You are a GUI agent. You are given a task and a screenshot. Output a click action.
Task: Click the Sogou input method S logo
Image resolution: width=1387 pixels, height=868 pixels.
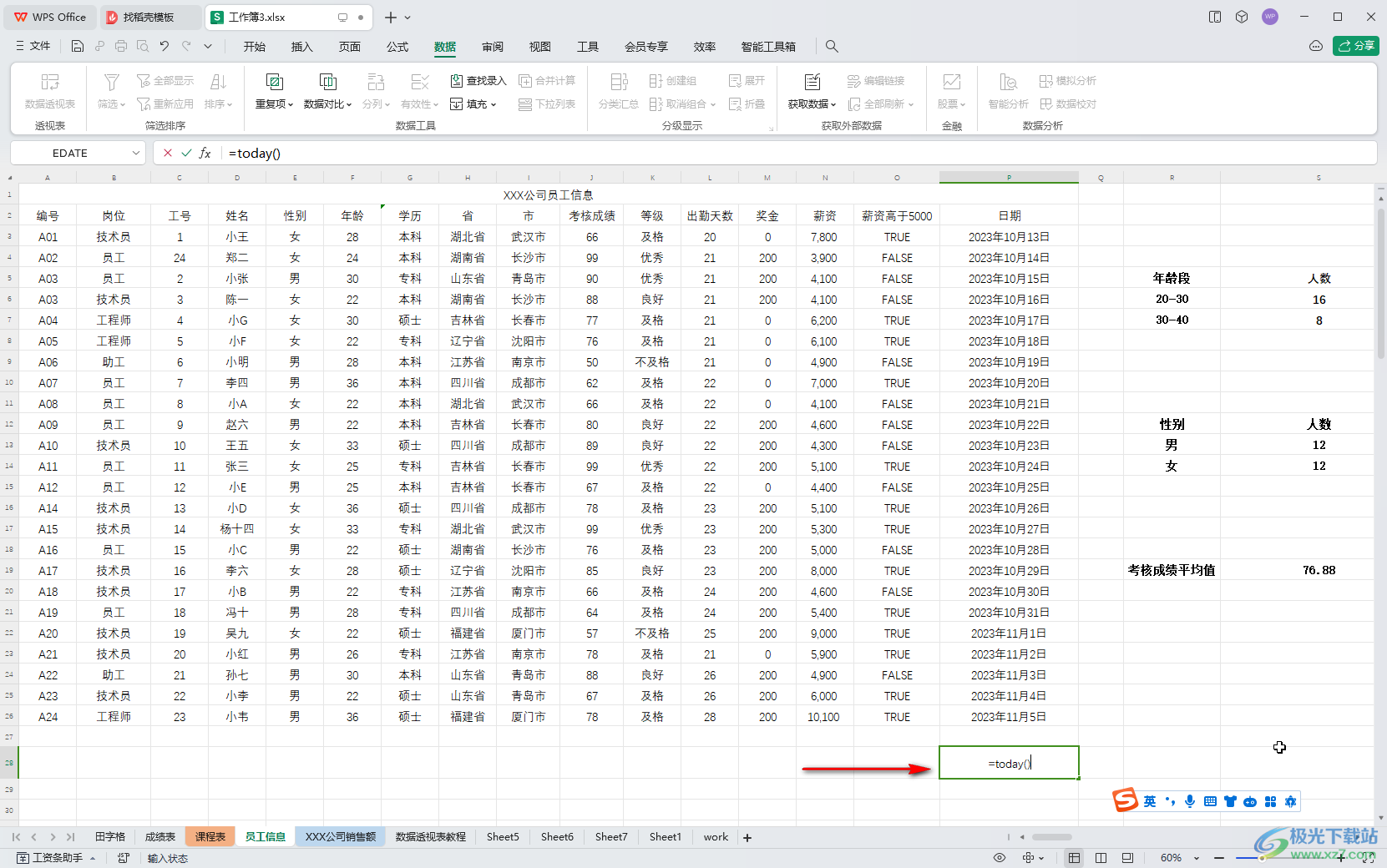[1126, 800]
